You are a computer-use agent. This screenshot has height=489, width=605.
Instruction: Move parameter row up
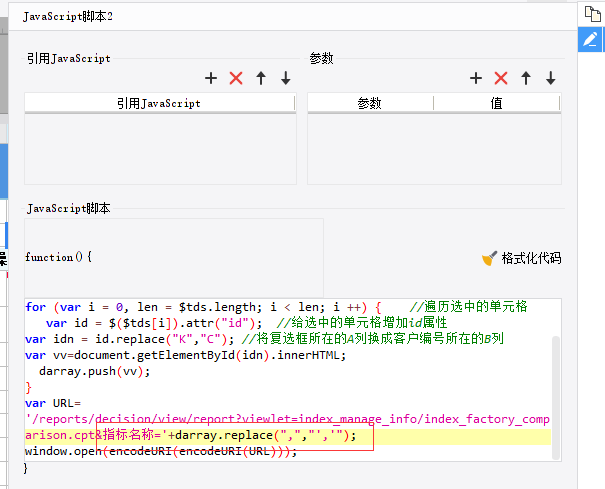[x=526, y=78]
